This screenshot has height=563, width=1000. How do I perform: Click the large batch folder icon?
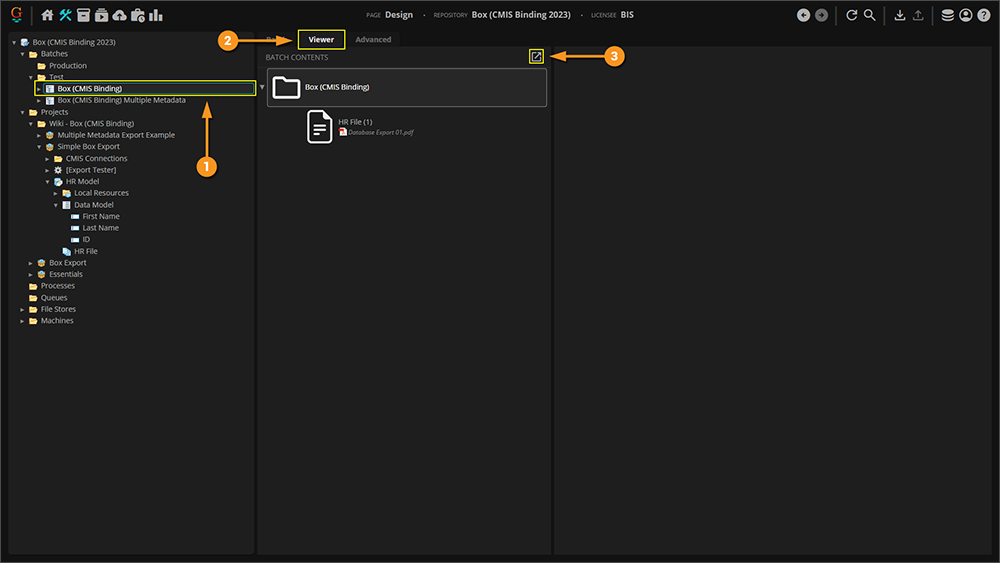pyautogui.click(x=286, y=87)
